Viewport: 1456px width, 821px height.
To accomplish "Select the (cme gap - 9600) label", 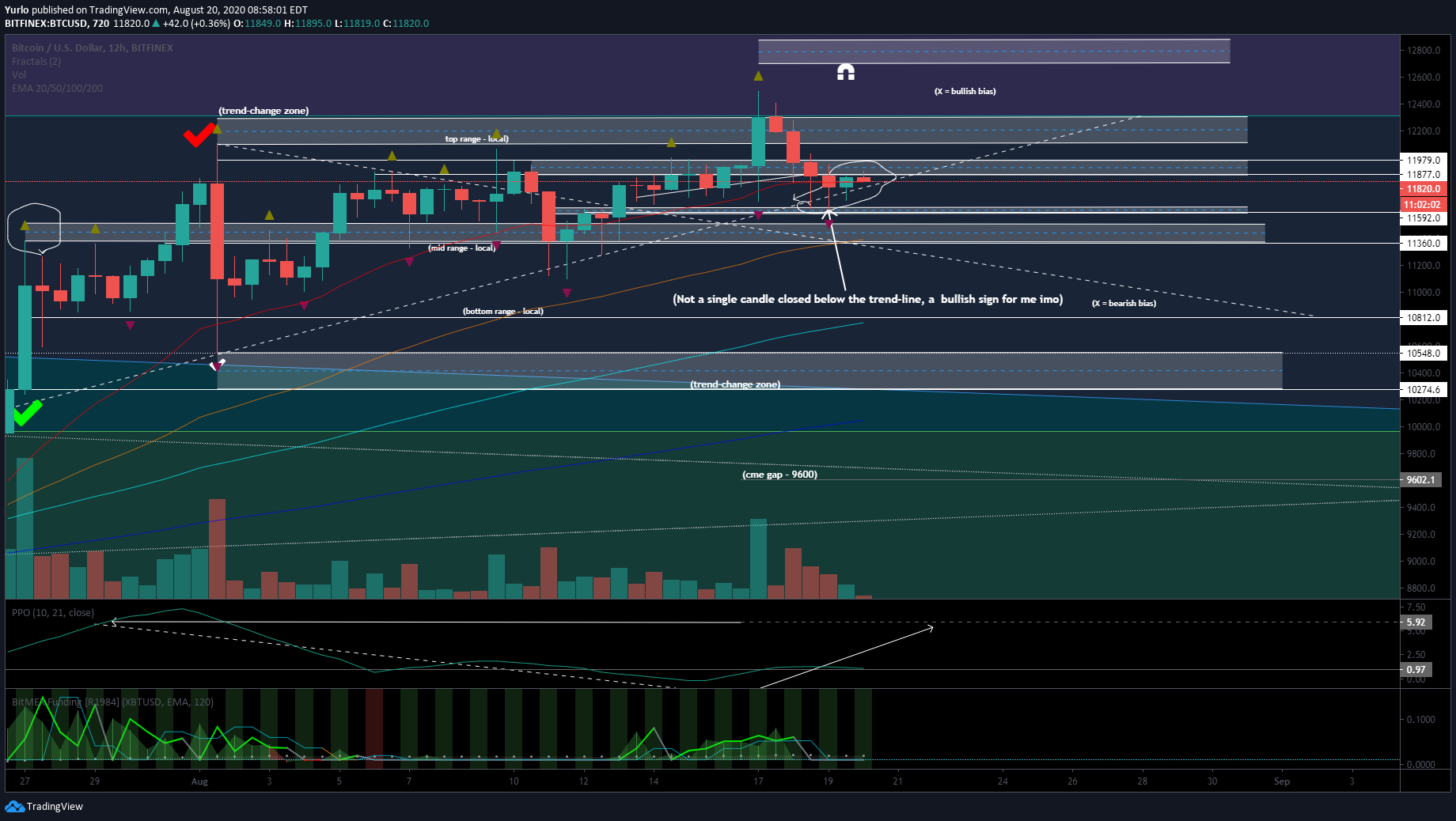I will coord(779,475).
